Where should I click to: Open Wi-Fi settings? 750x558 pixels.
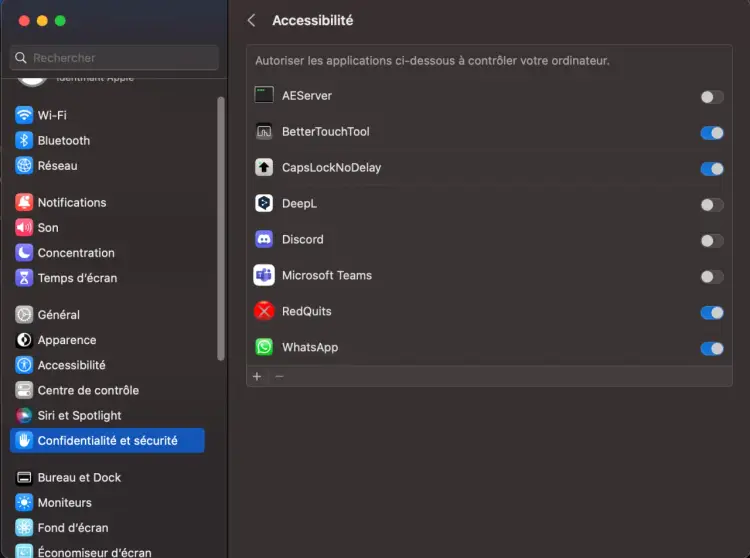click(x=107, y=115)
